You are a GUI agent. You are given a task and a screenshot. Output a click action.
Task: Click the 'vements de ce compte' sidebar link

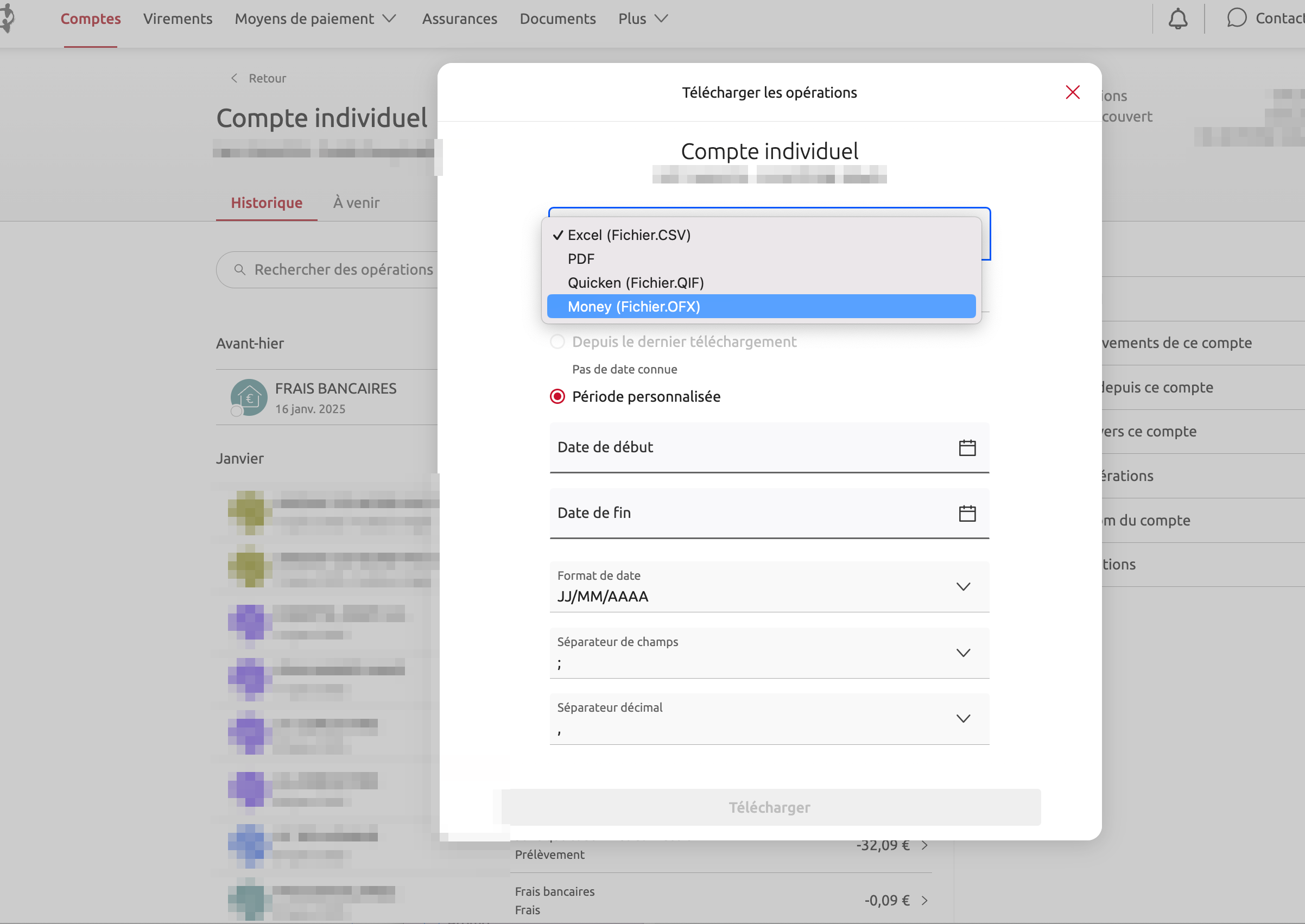(1176, 343)
